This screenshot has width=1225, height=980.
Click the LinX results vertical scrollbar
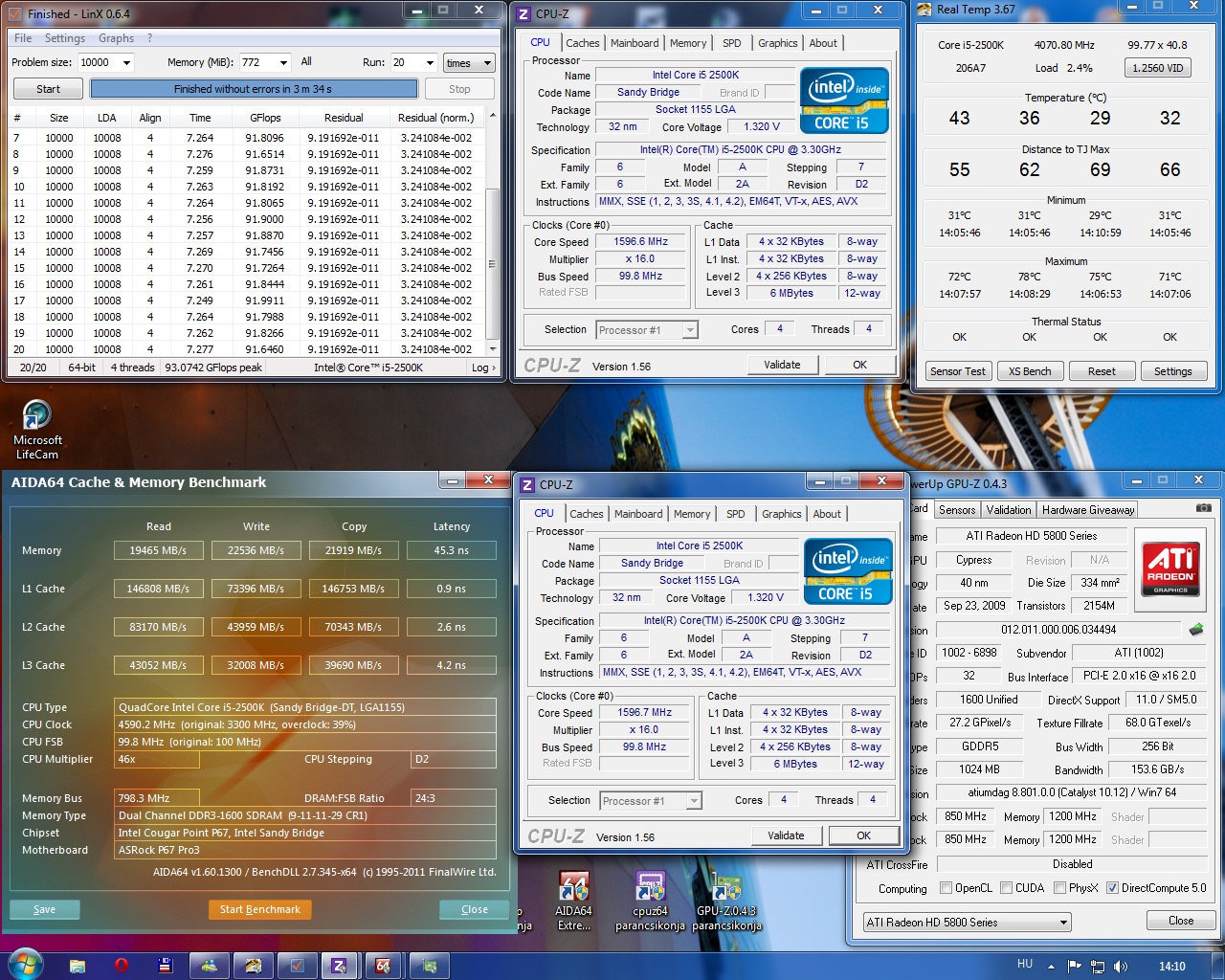tap(493, 232)
